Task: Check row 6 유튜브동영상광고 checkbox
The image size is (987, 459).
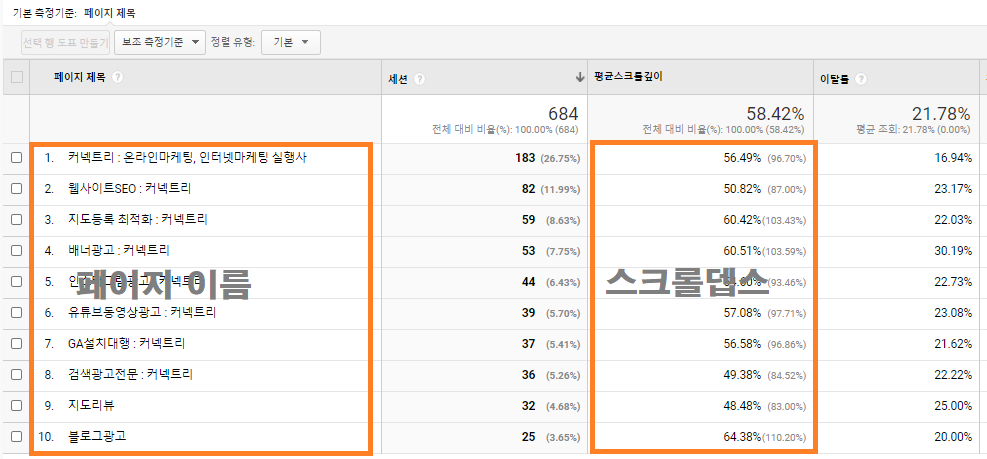Action: [x=16, y=312]
